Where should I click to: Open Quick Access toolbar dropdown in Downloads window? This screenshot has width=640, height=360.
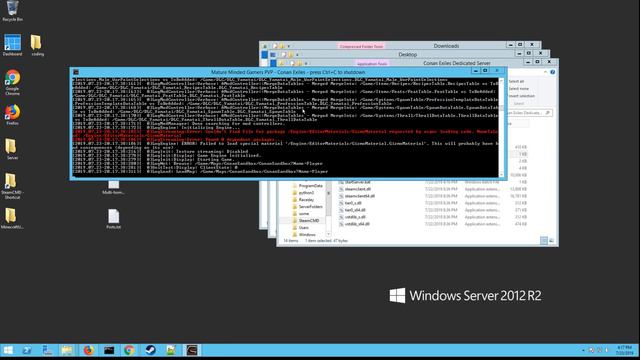click(x=289, y=46)
